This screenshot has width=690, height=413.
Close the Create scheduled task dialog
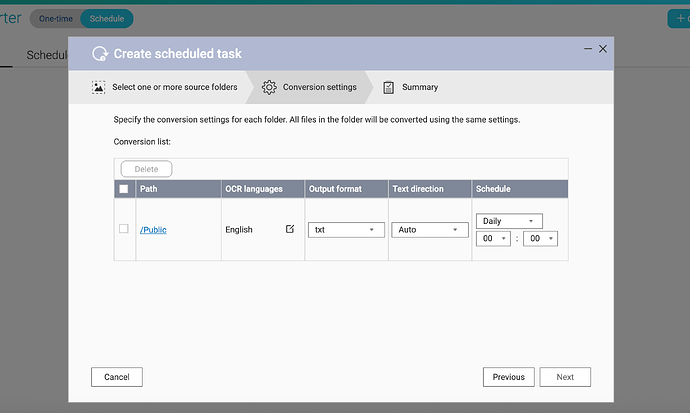click(x=603, y=49)
